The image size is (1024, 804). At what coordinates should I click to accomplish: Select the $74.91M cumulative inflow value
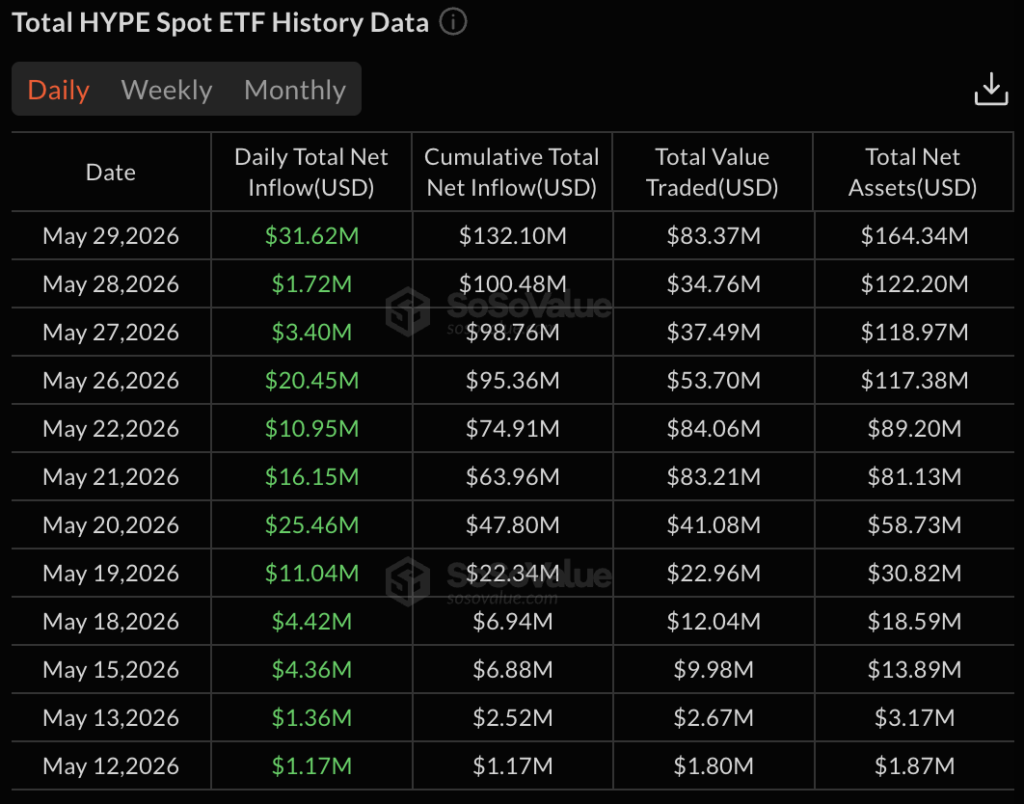click(x=512, y=429)
